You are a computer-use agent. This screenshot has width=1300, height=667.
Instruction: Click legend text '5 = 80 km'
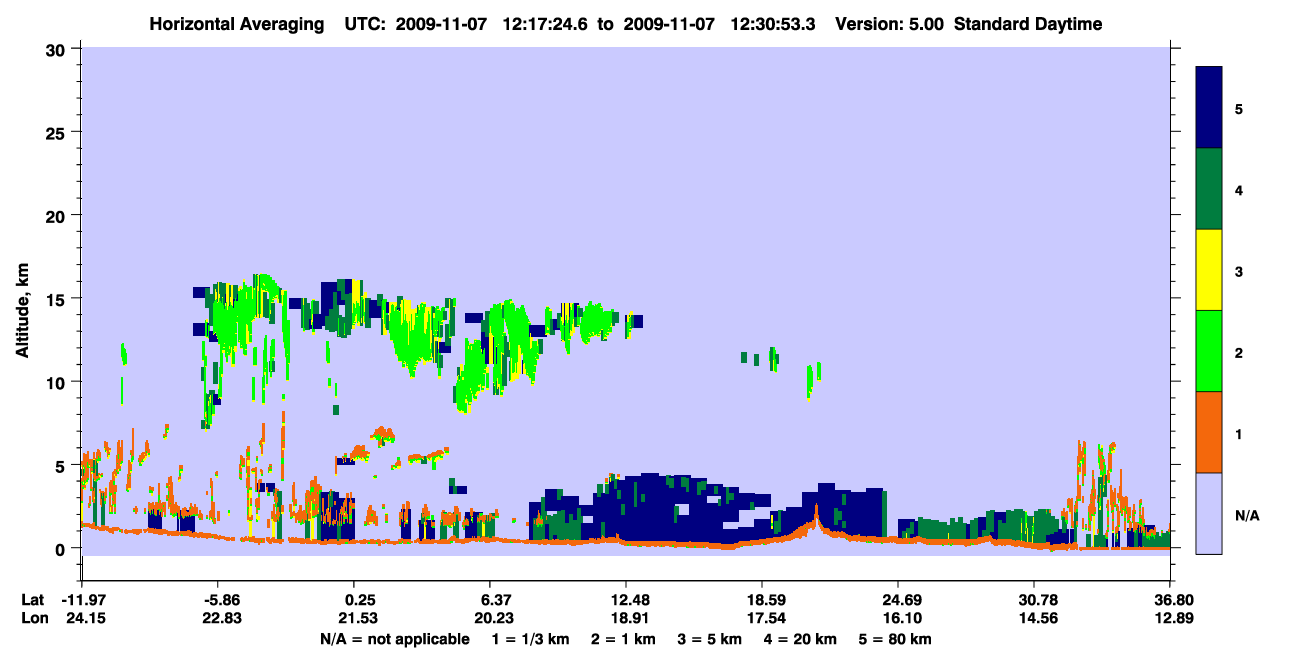click(896, 639)
